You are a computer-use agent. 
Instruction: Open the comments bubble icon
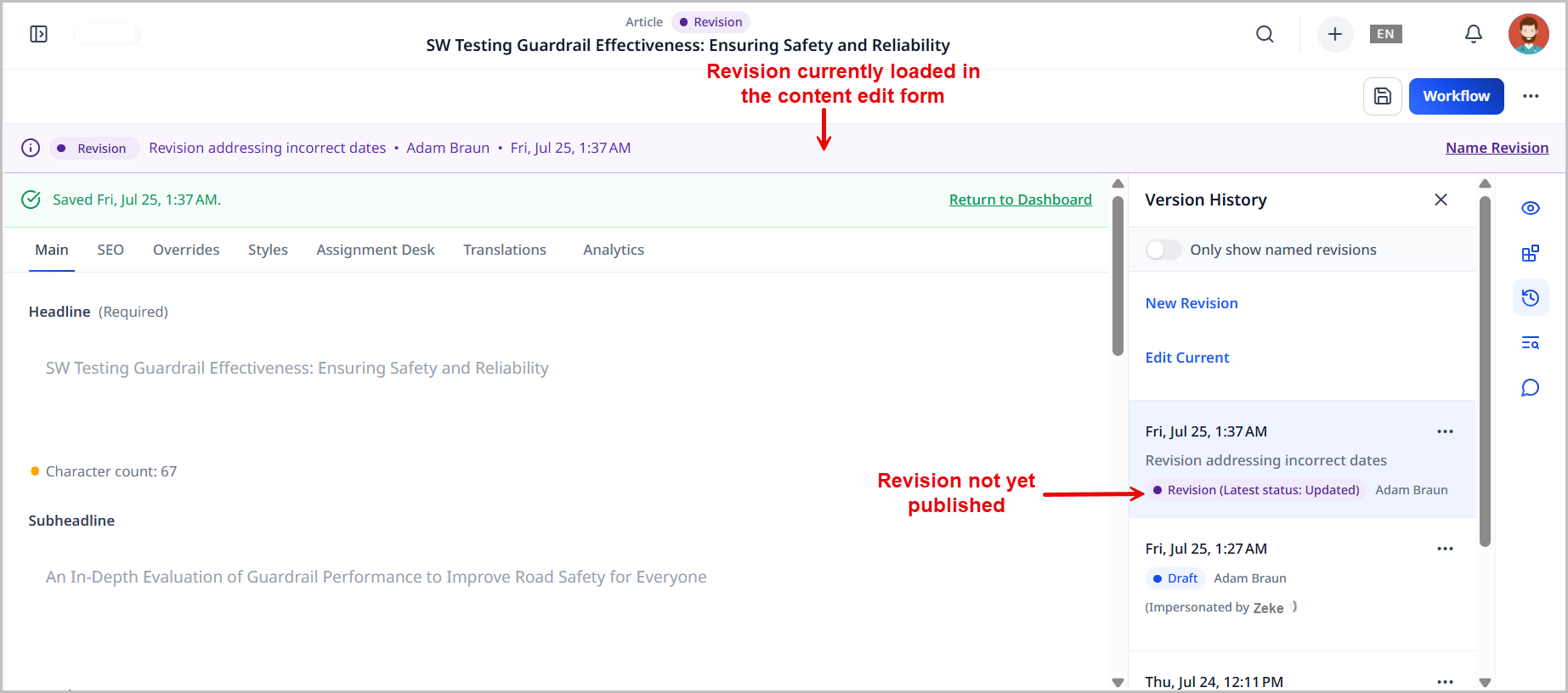point(1531,388)
